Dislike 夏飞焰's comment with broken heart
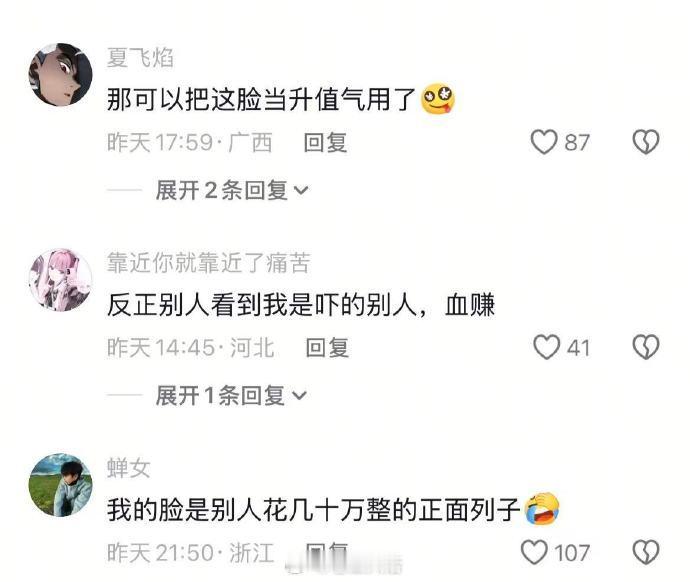Image resolution: width=690 pixels, height=582 pixels. (646, 142)
